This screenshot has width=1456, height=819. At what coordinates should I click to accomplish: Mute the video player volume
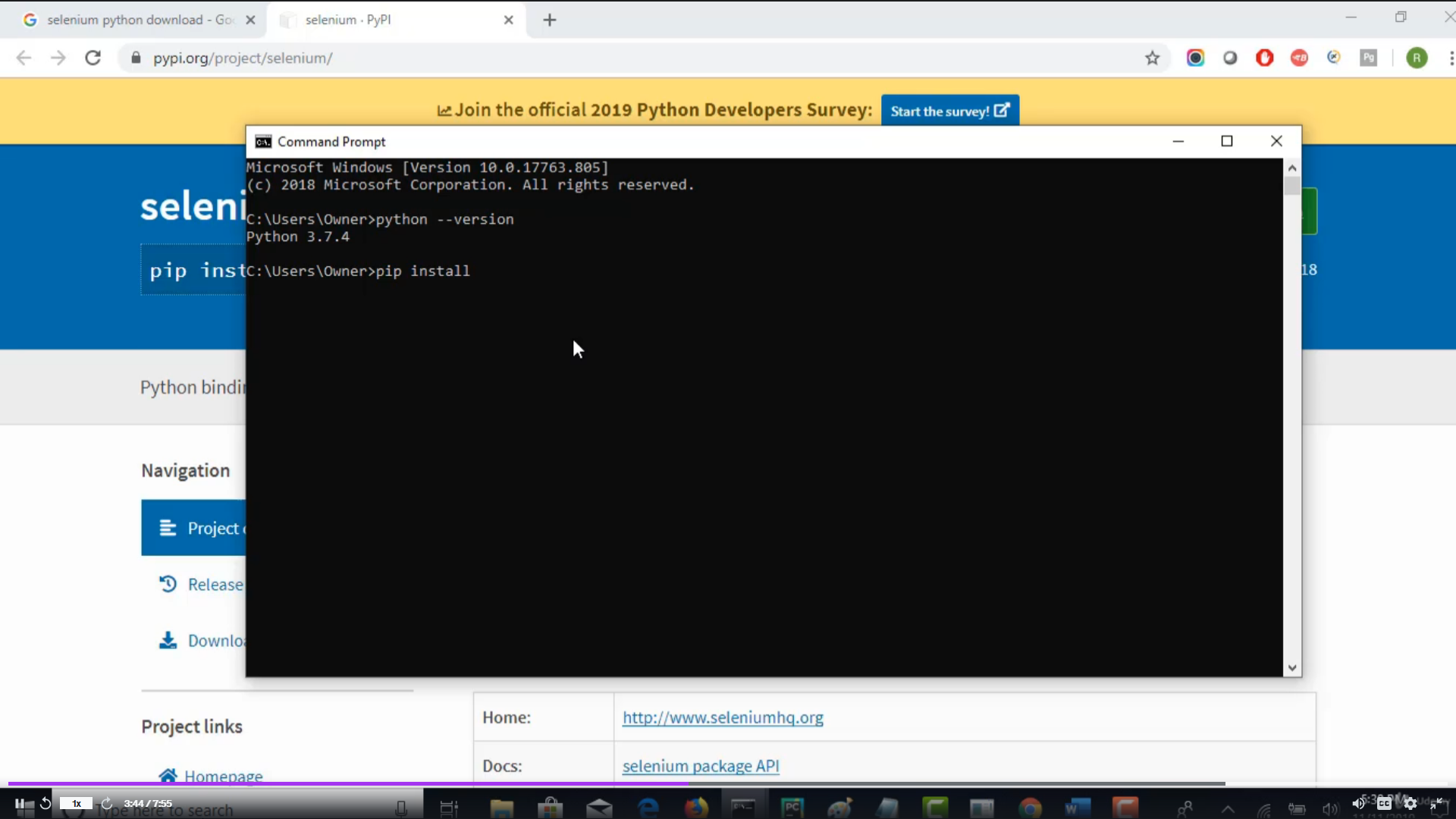pyautogui.click(x=1358, y=803)
